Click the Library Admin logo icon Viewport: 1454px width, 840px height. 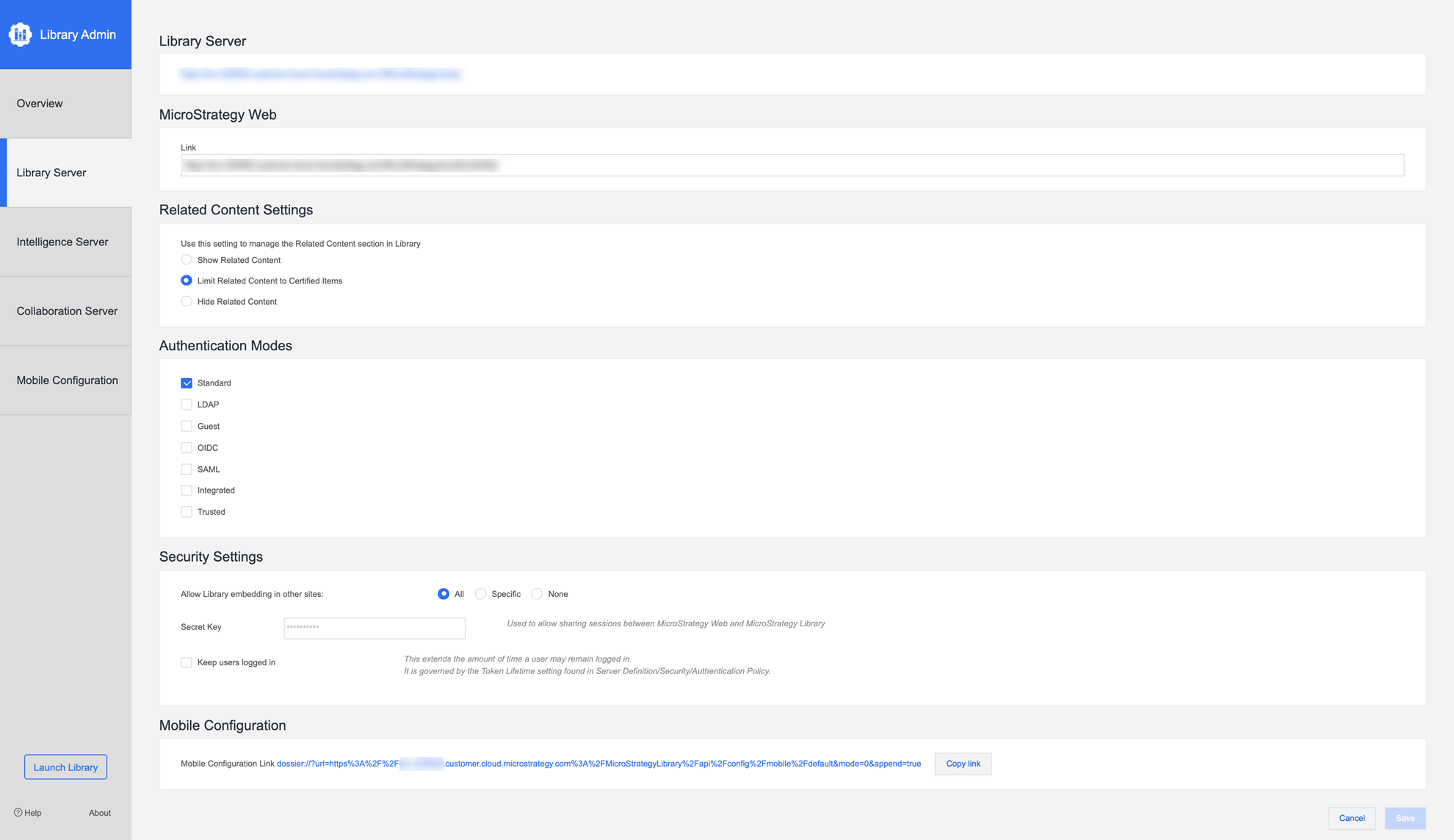coord(20,35)
